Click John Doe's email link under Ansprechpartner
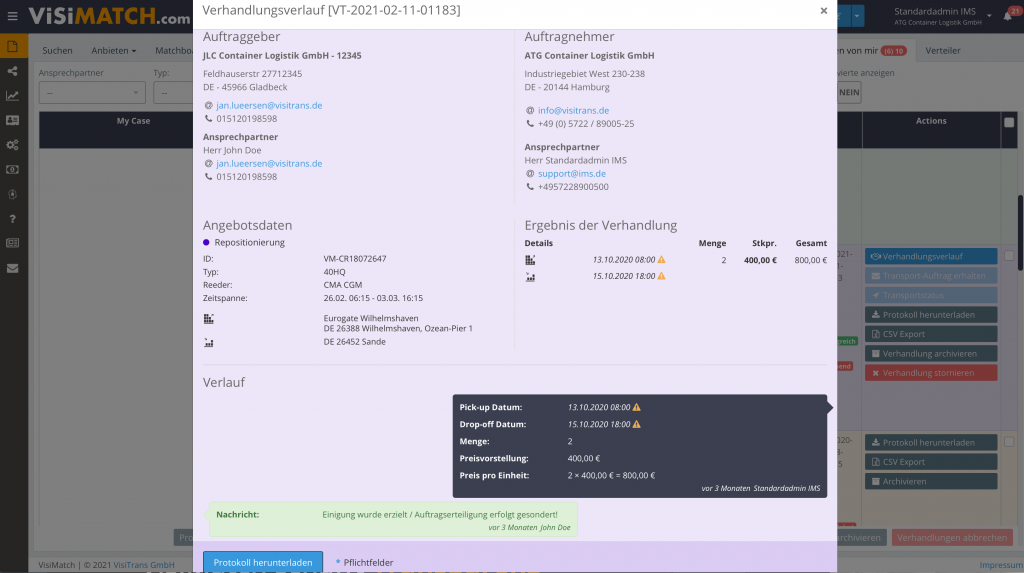This screenshot has width=1024, height=573. pyautogui.click(x=269, y=163)
